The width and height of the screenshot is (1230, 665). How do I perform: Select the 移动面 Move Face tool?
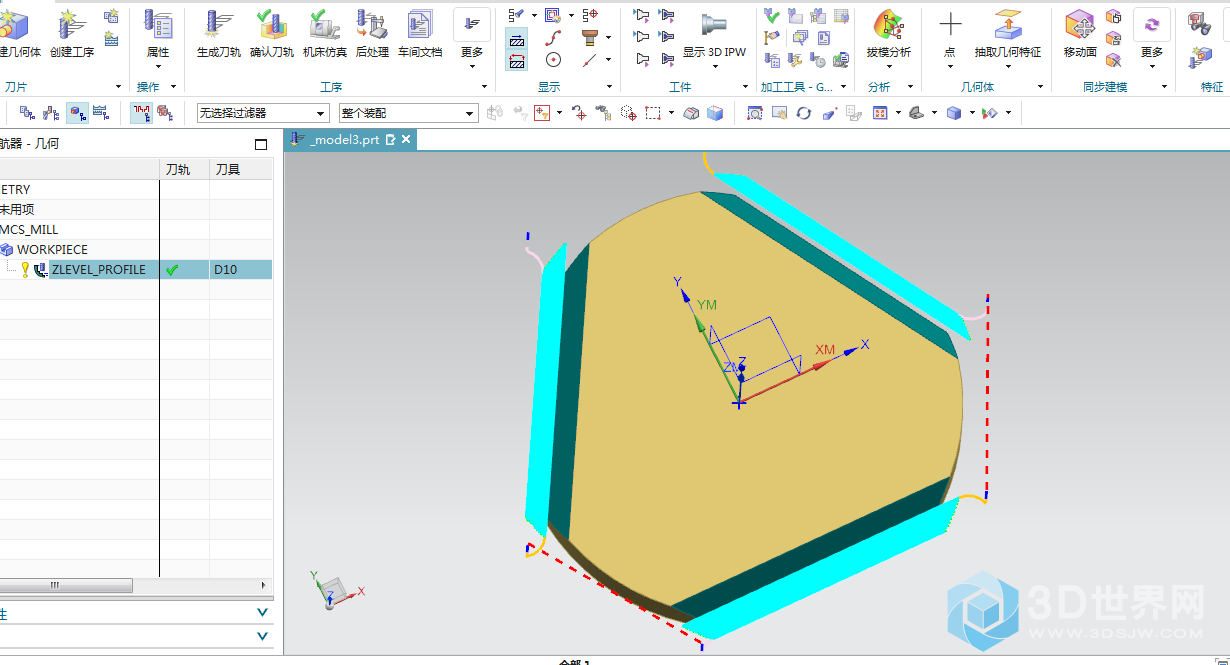pos(1080,33)
